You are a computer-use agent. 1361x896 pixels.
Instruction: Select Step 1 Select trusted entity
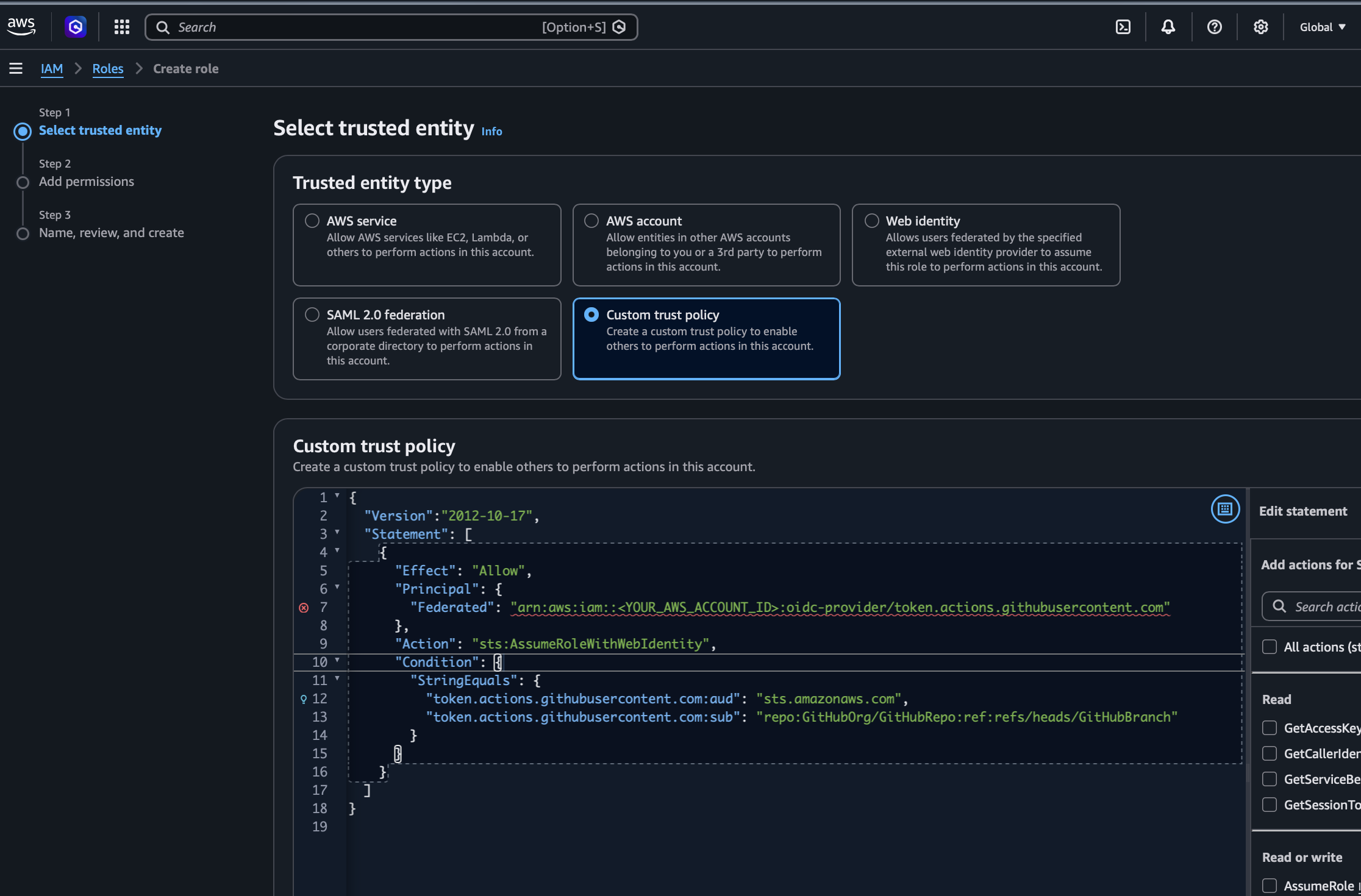100,130
